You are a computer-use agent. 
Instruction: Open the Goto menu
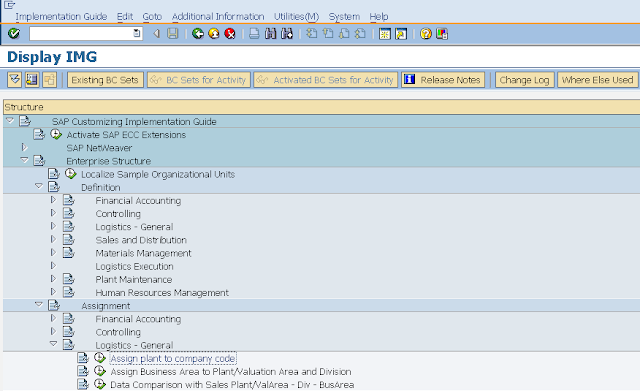[x=152, y=17]
